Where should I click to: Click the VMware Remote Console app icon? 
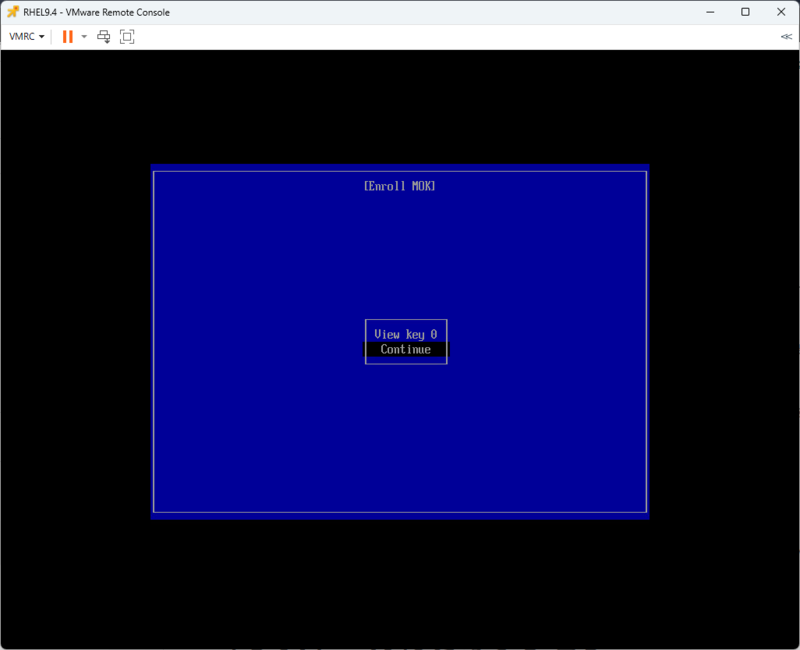point(13,12)
